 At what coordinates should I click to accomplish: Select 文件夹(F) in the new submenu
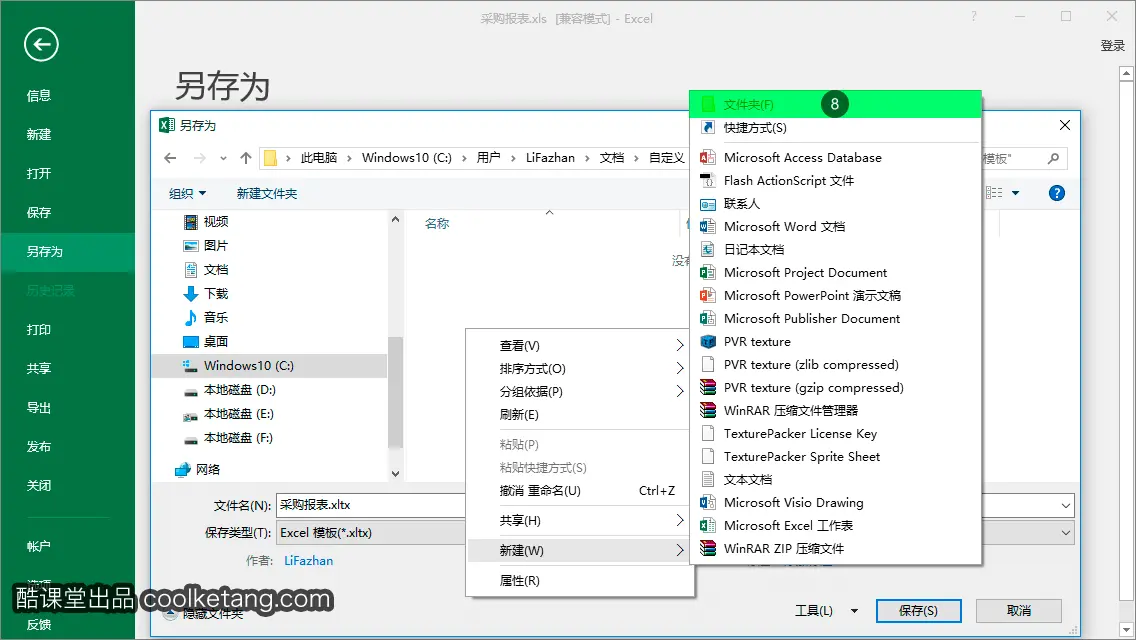point(835,104)
